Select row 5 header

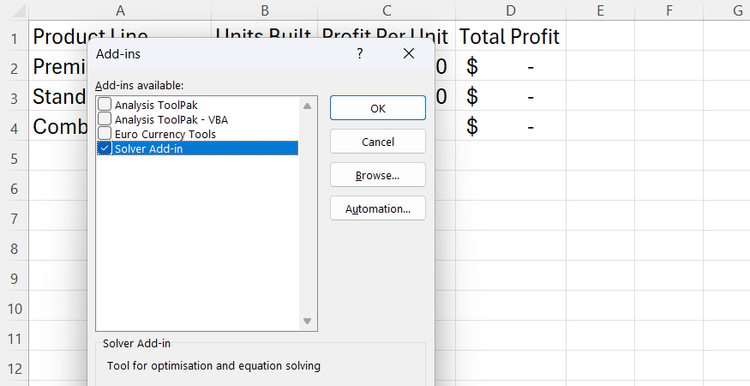click(x=14, y=158)
